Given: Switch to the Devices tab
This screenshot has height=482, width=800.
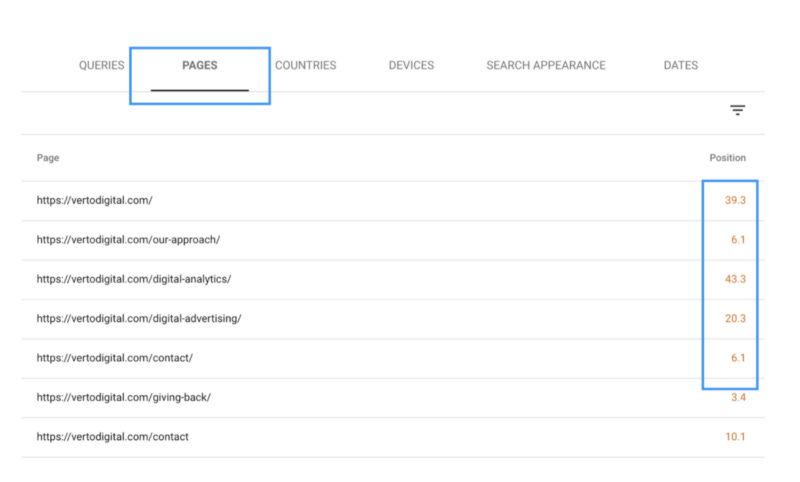Looking at the screenshot, I should (411, 65).
